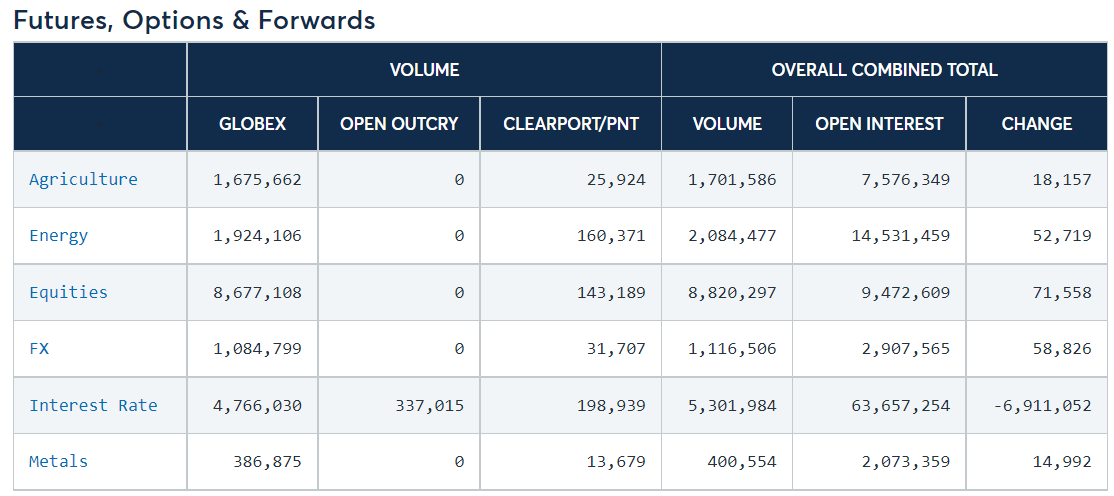The height and width of the screenshot is (496, 1114).
Task: Select Energy open interest 14,531,459
Action: click(901, 236)
